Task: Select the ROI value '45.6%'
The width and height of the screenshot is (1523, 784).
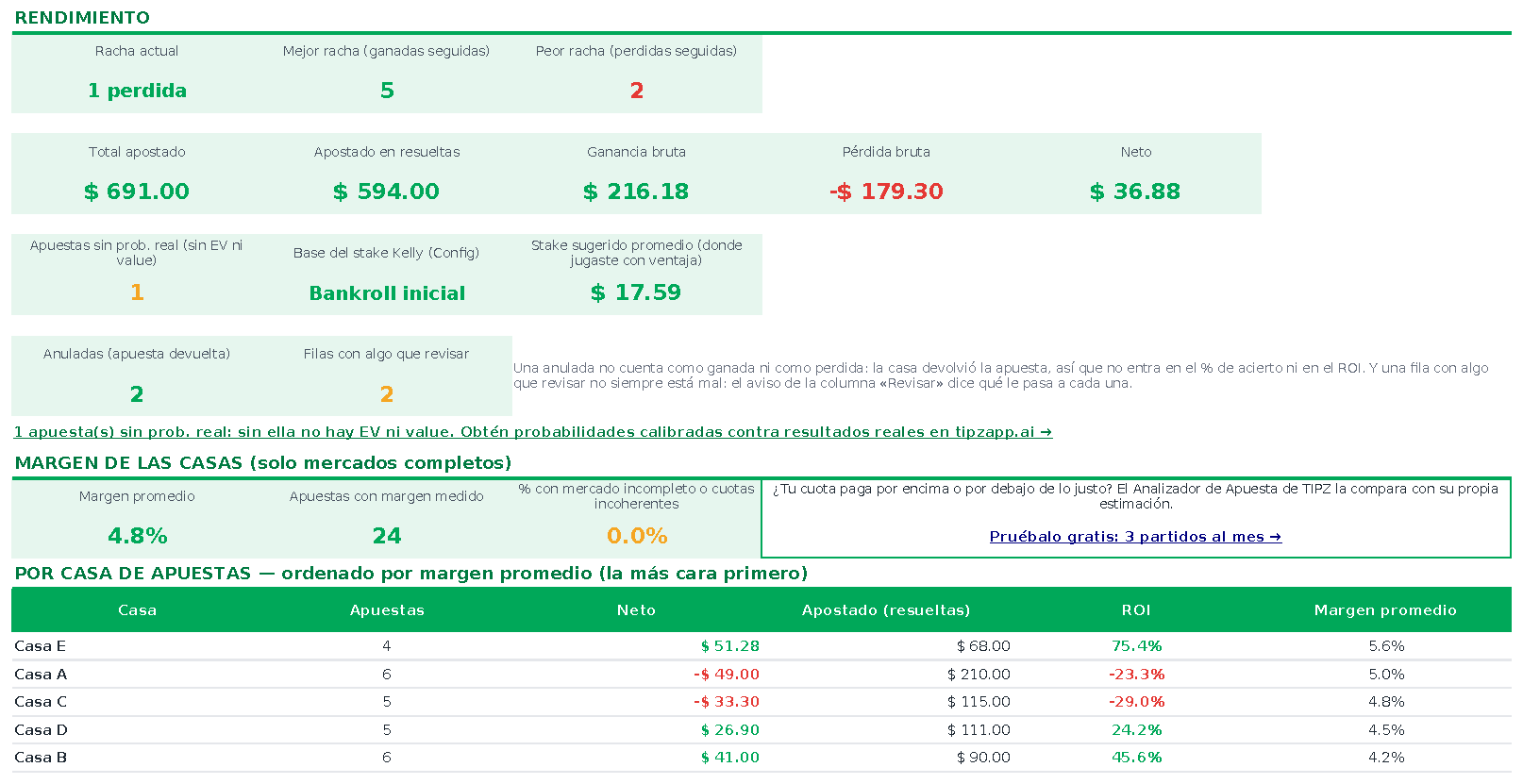Action: pos(1136,758)
